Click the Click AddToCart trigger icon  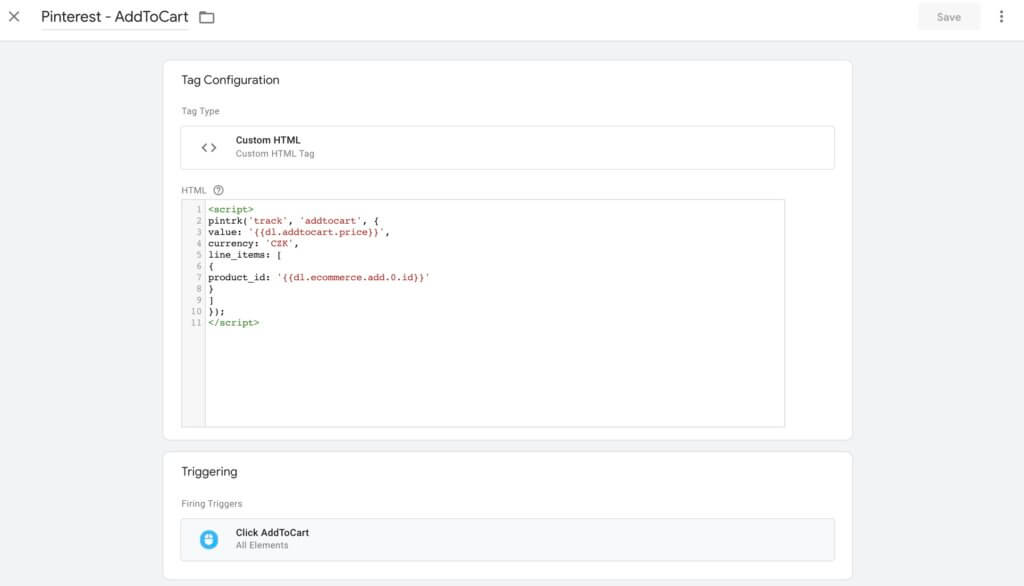coord(209,539)
